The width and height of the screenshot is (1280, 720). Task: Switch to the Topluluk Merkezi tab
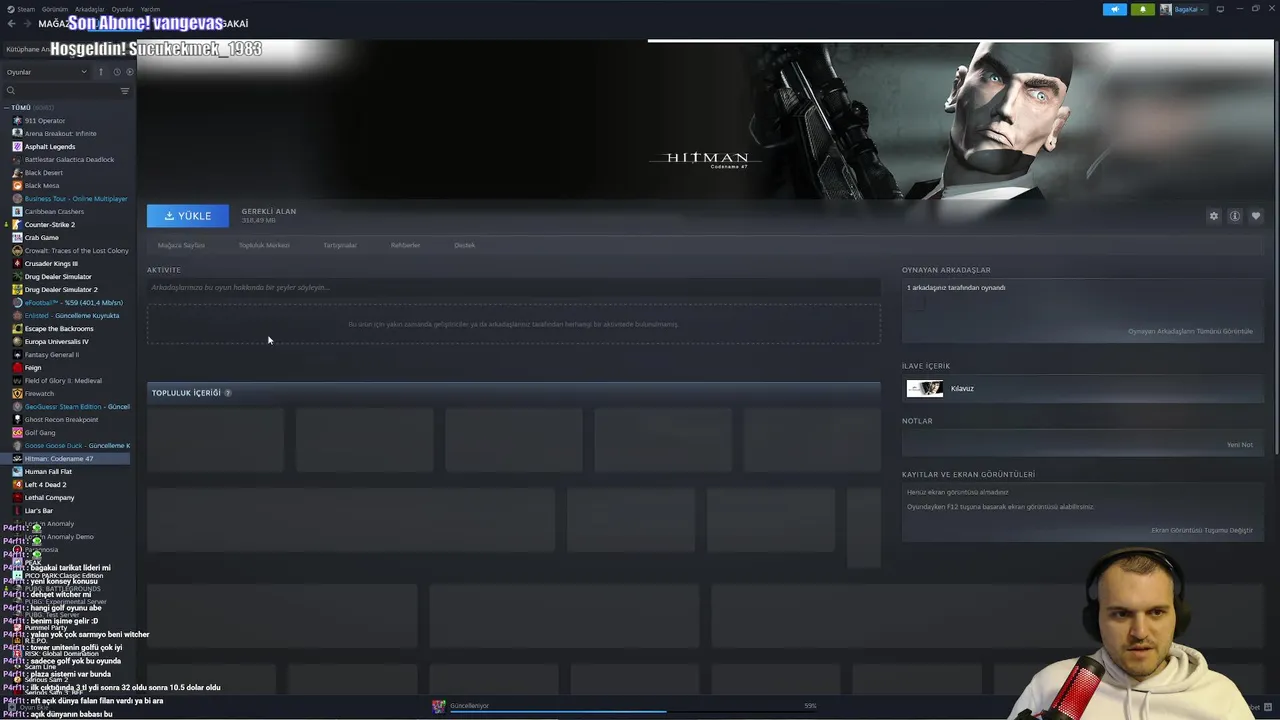pyautogui.click(x=264, y=245)
